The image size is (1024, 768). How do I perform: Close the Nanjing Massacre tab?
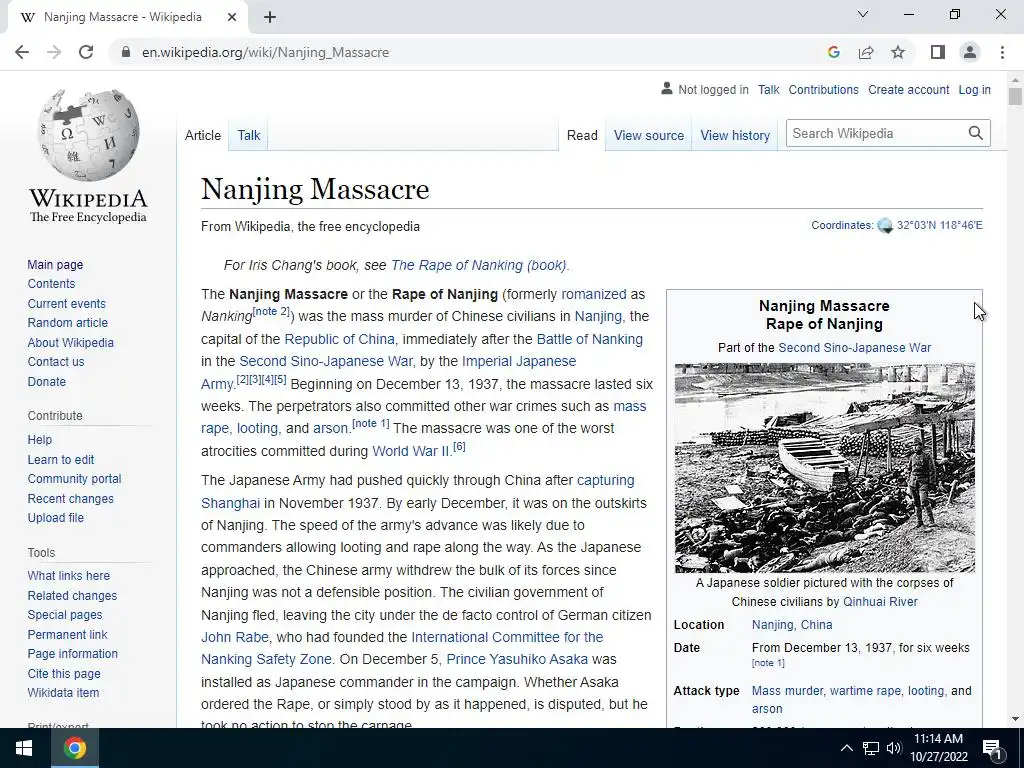pos(232,17)
